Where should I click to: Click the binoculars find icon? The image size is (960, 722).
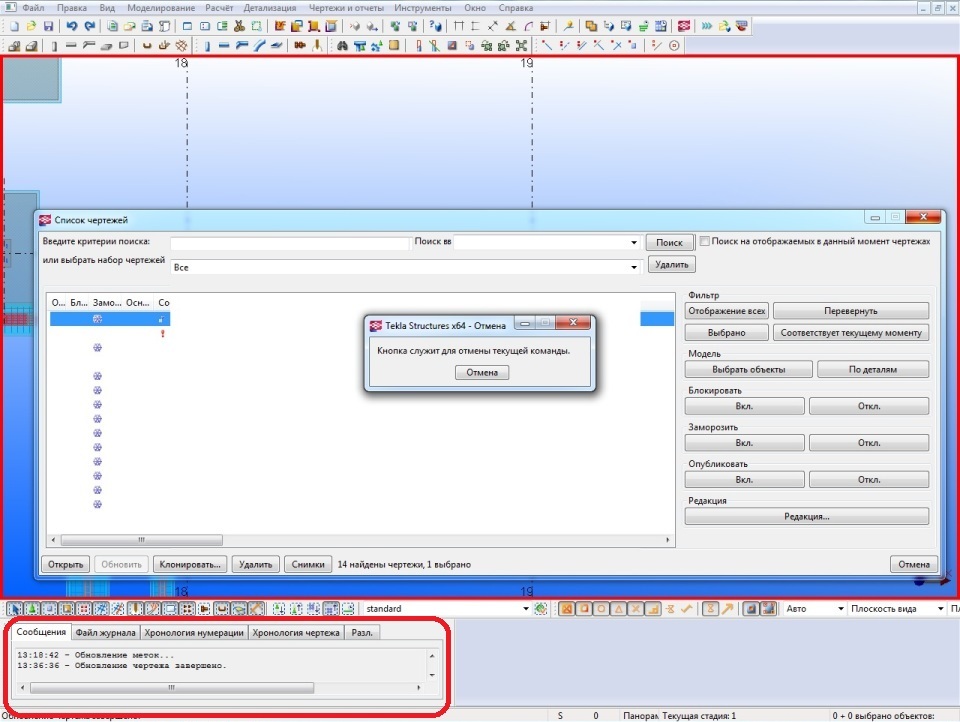point(342,45)
